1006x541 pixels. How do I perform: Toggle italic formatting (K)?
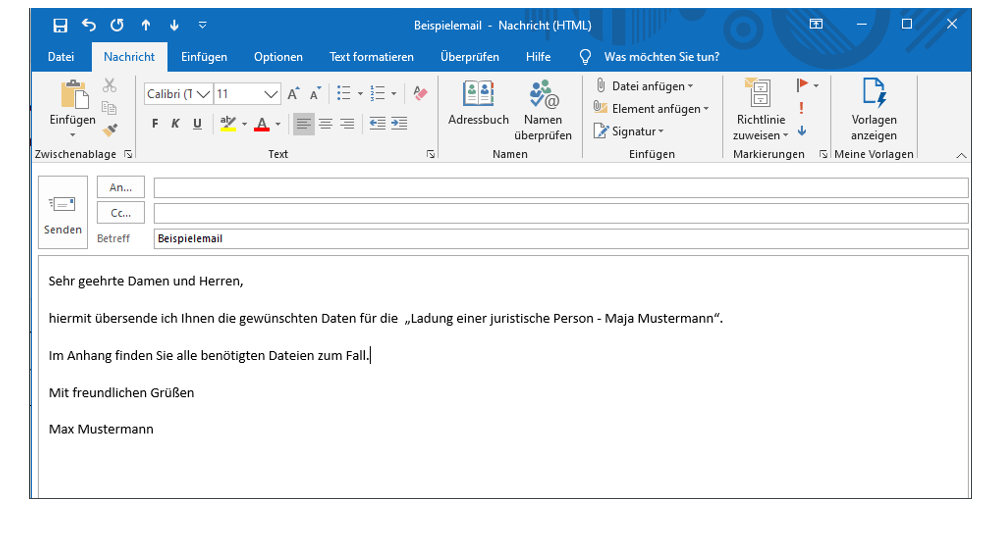pos(175,124)
